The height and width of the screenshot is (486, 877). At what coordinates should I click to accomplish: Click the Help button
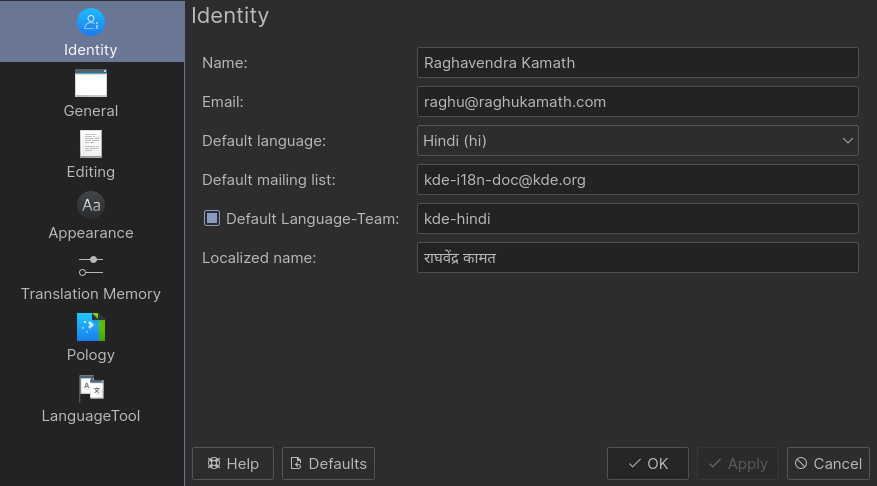[233, 464]
